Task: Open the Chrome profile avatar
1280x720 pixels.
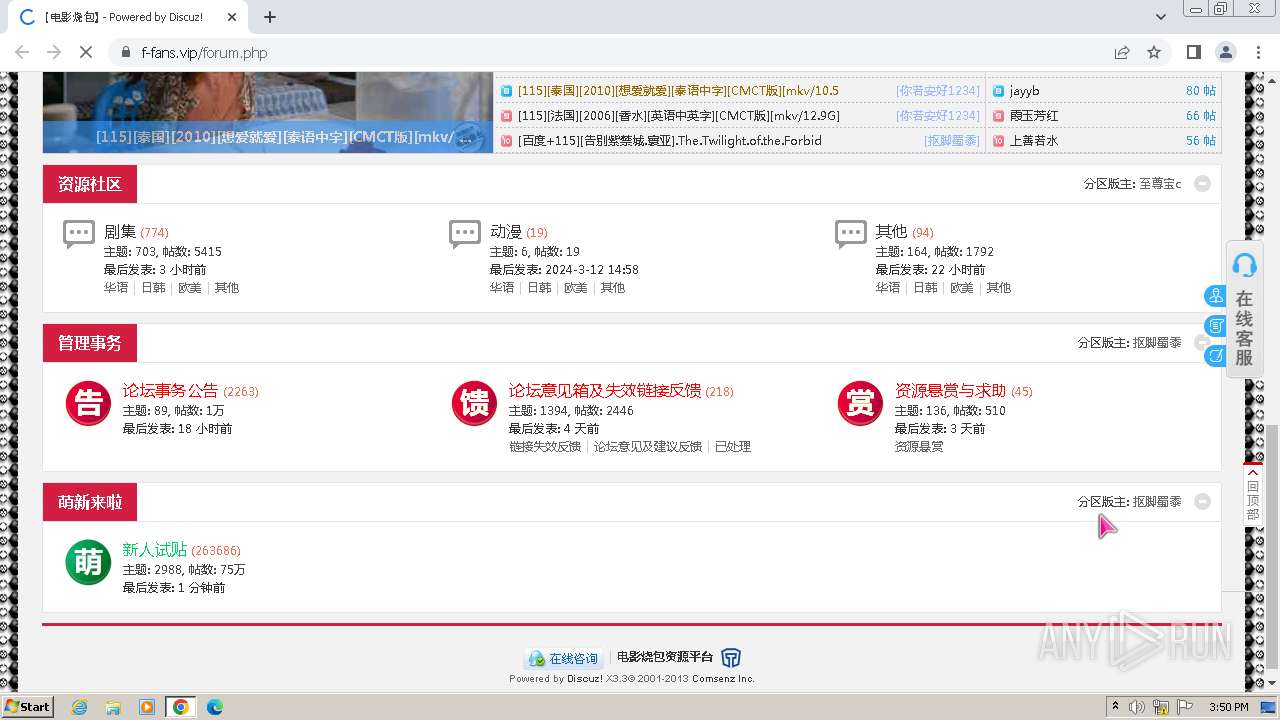Action: point(1225,52)
